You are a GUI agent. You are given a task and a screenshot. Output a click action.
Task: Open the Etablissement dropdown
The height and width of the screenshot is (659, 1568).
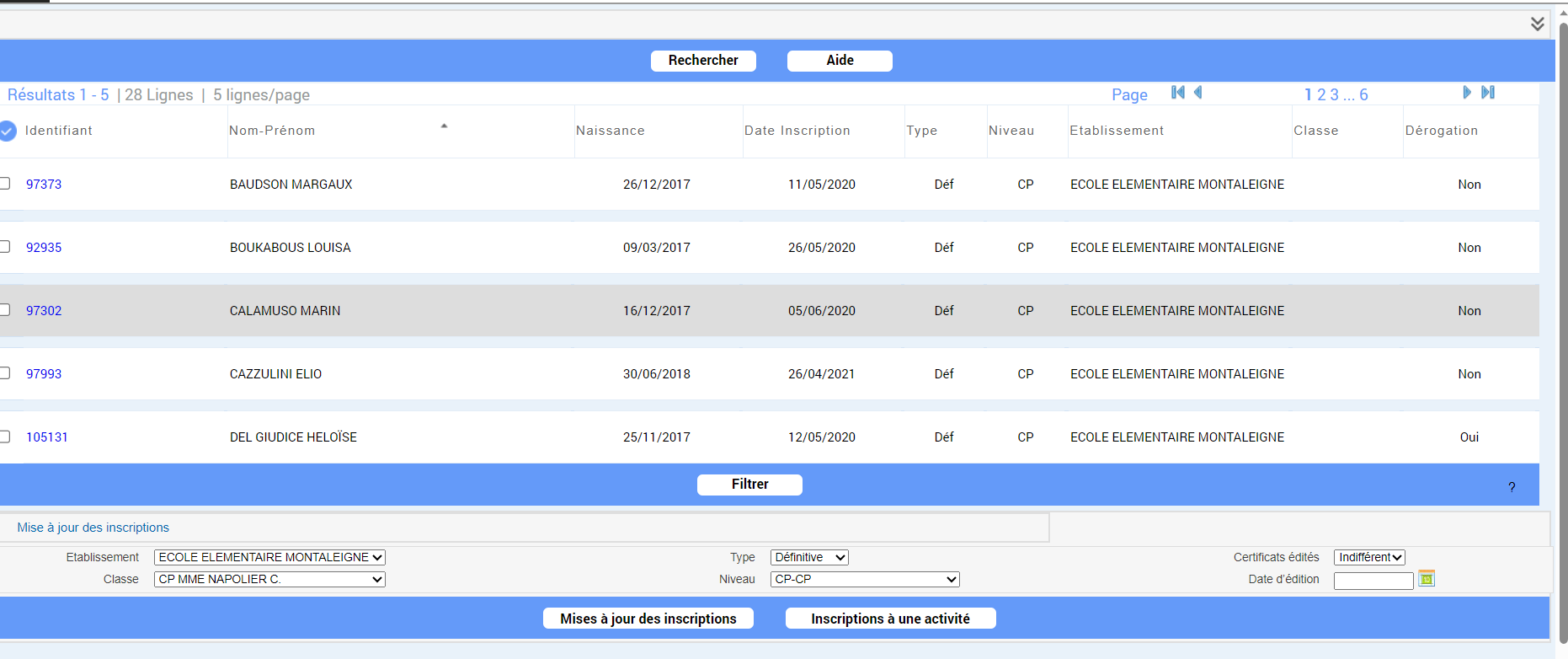[269, 557]
